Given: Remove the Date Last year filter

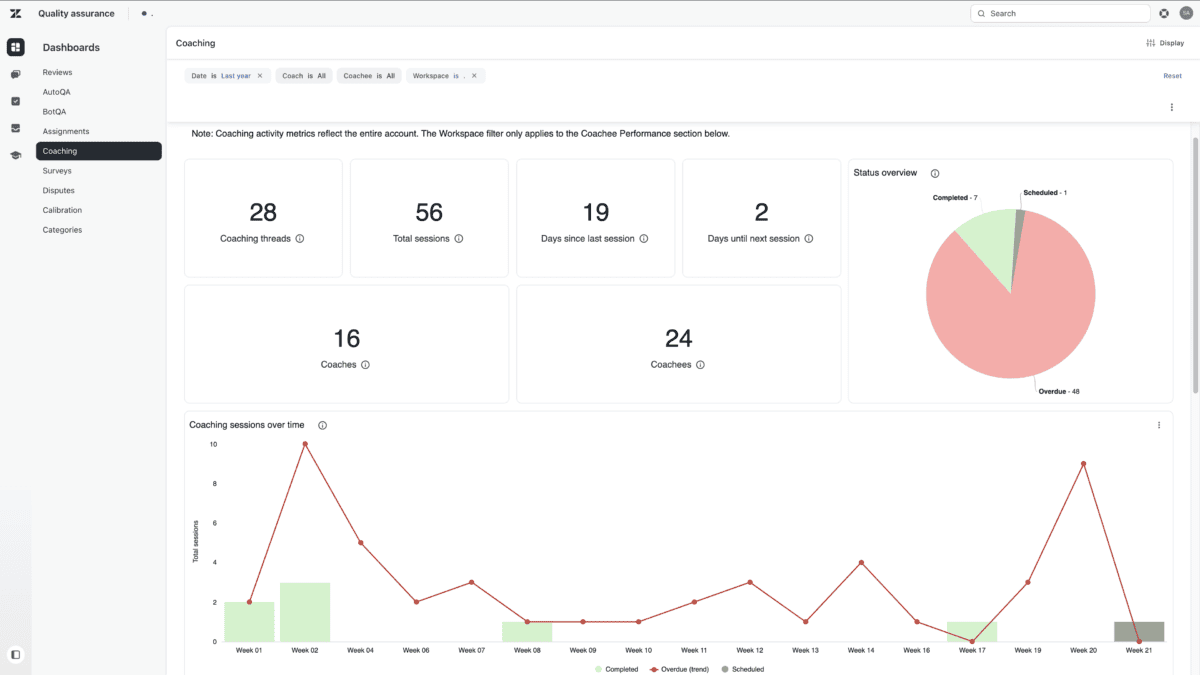Looking at the screenshot, I should pos(260,76).
